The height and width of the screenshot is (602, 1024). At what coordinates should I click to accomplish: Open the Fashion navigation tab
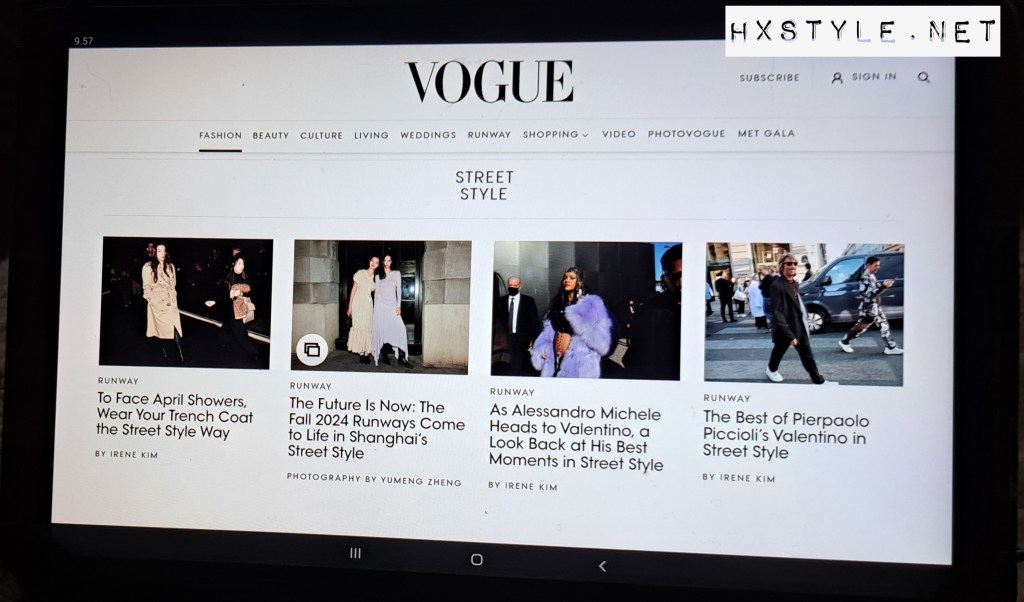coord(220,135)
